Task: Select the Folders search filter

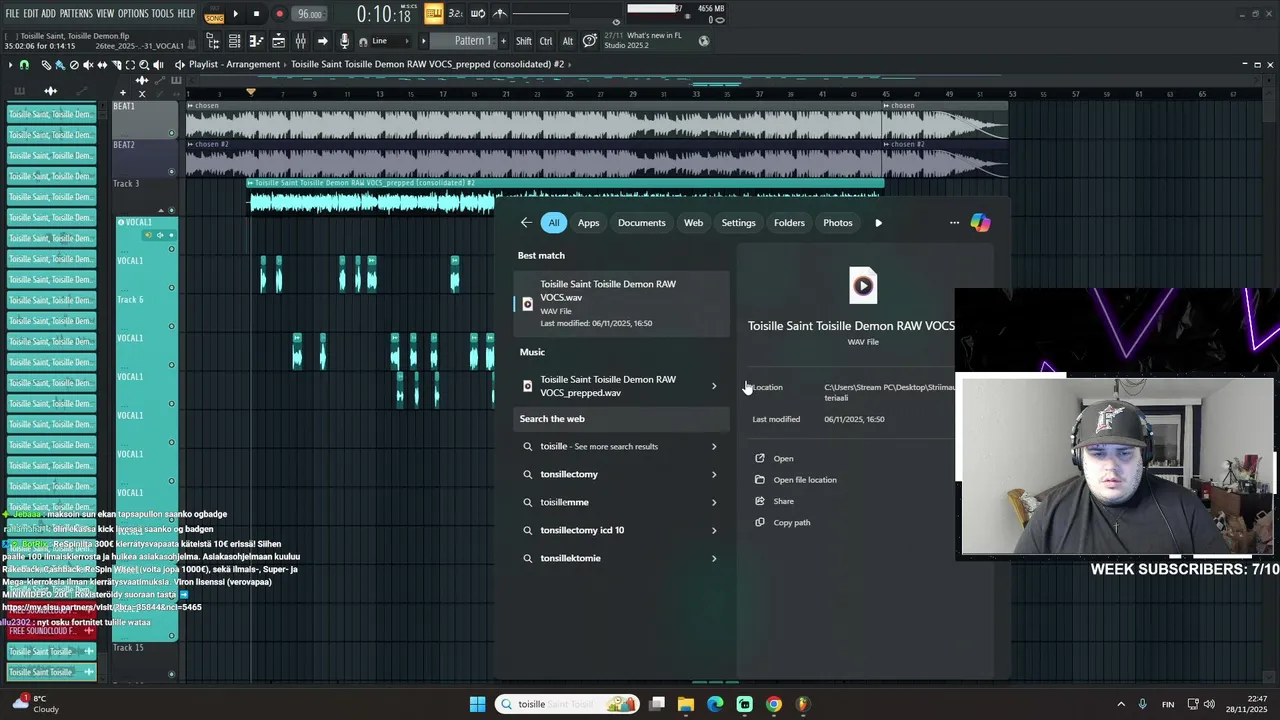Action: (x=789, y=223)
